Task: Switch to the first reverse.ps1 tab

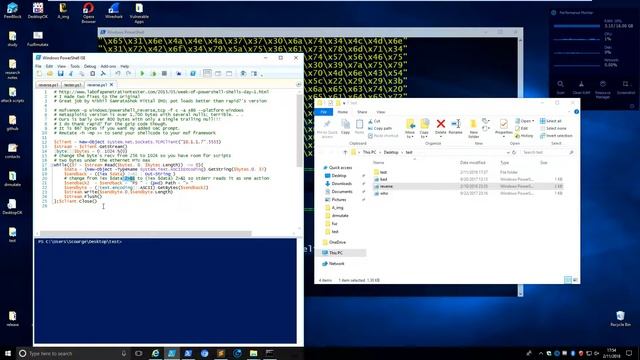Action: [x=48, y=85]
